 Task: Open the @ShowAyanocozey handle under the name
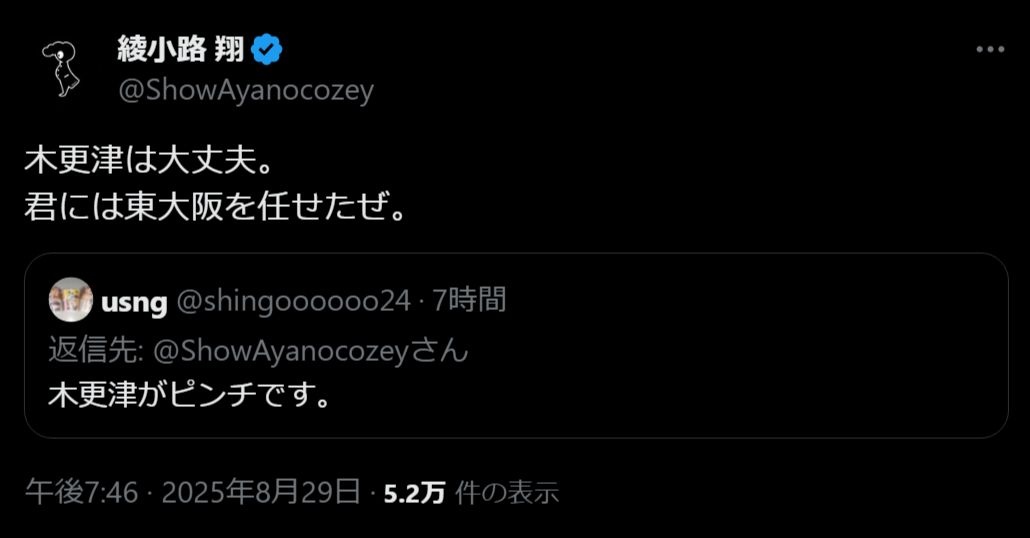pos(246,90)
